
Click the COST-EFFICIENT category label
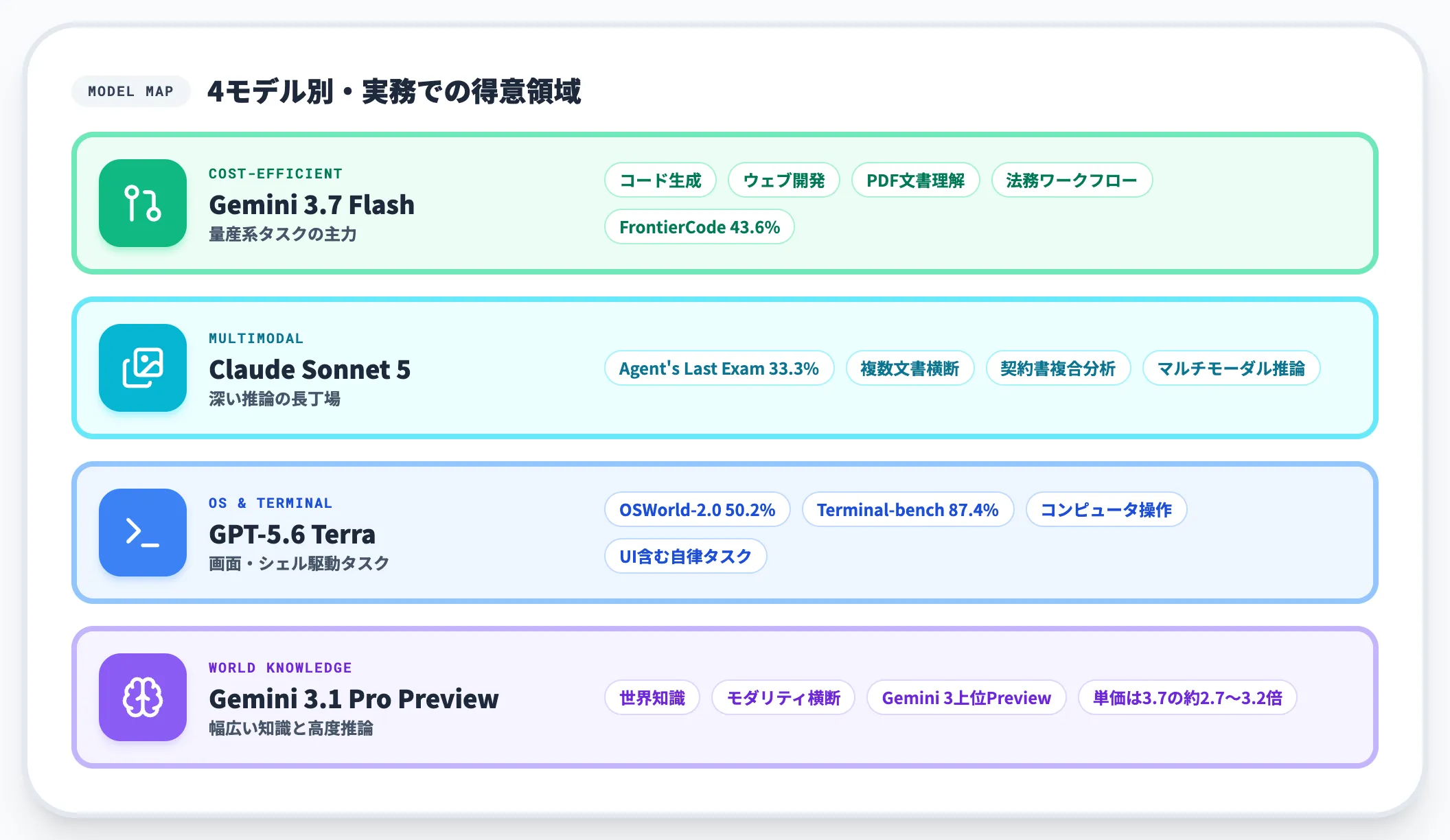[275, 174]
